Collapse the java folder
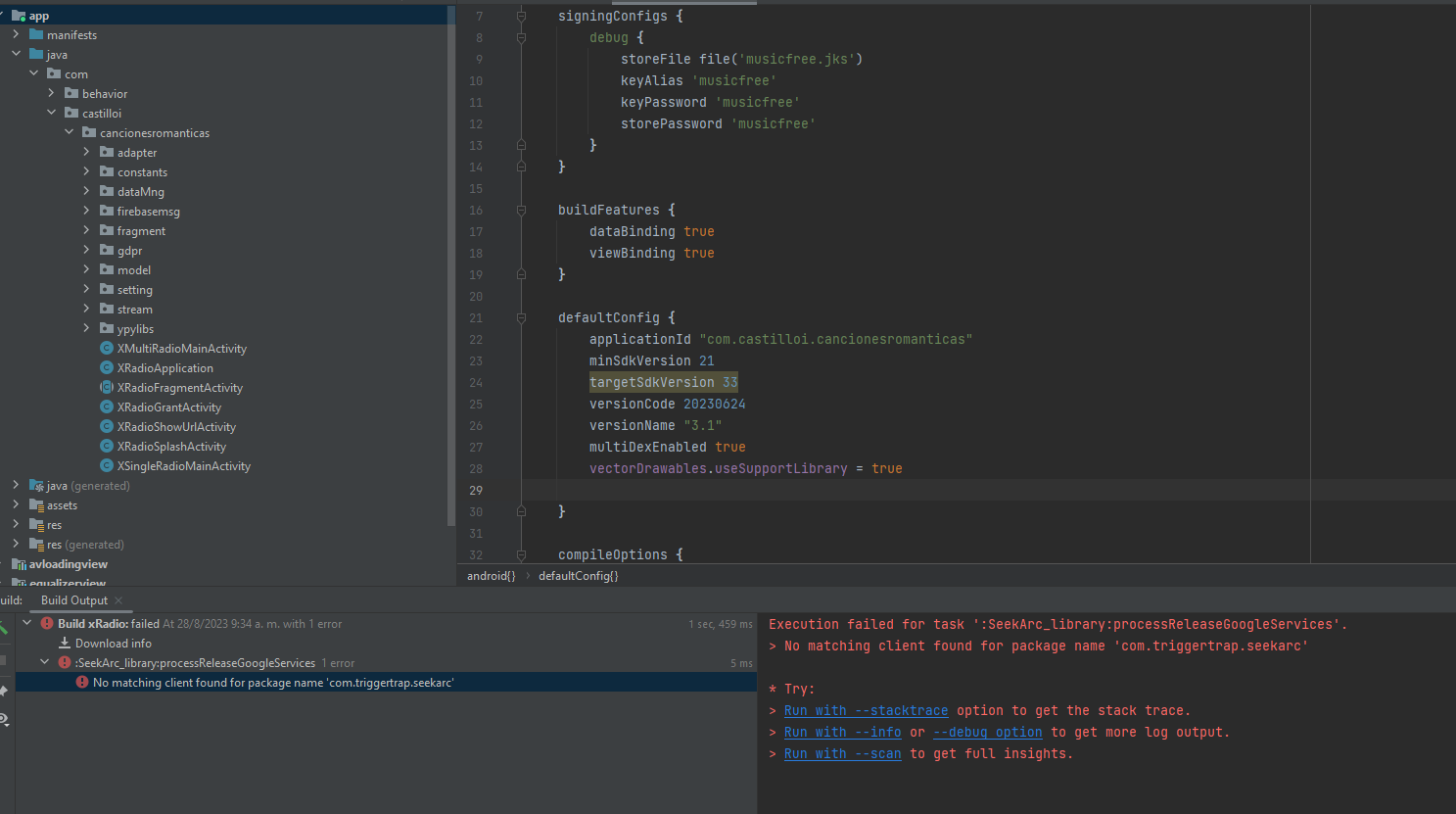 point(16,54)
